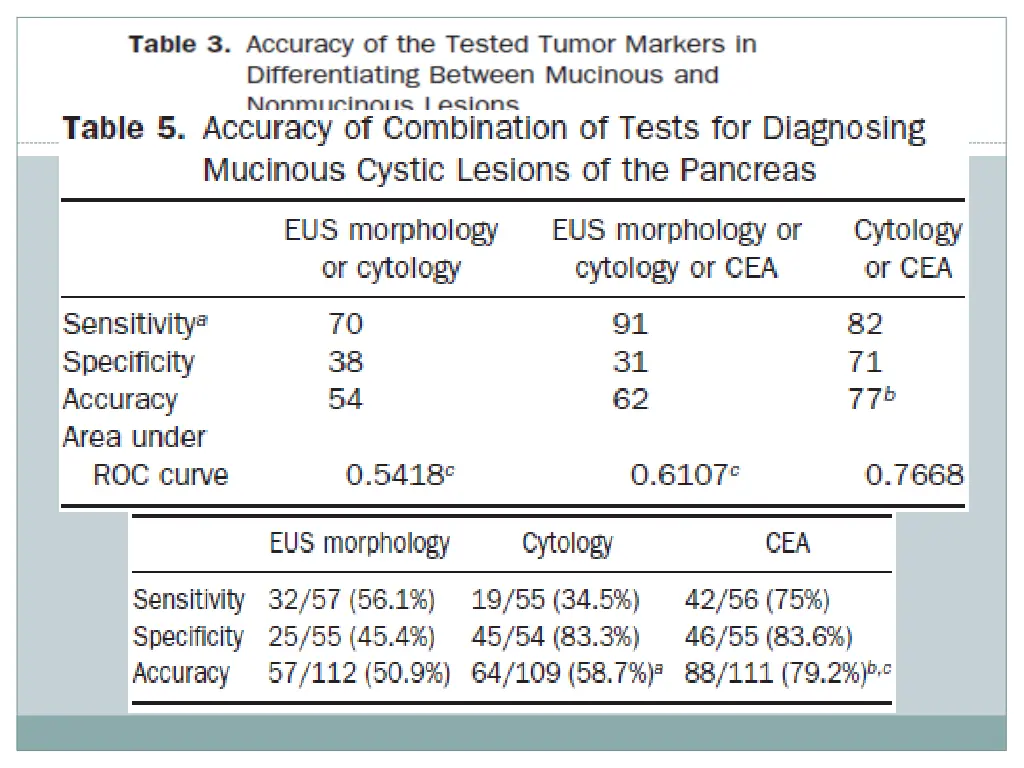The image size is (1024, 768).
Task: Click the "57/112 (50.9%)" EUS accuracy cell
Action: coord(358,674)
